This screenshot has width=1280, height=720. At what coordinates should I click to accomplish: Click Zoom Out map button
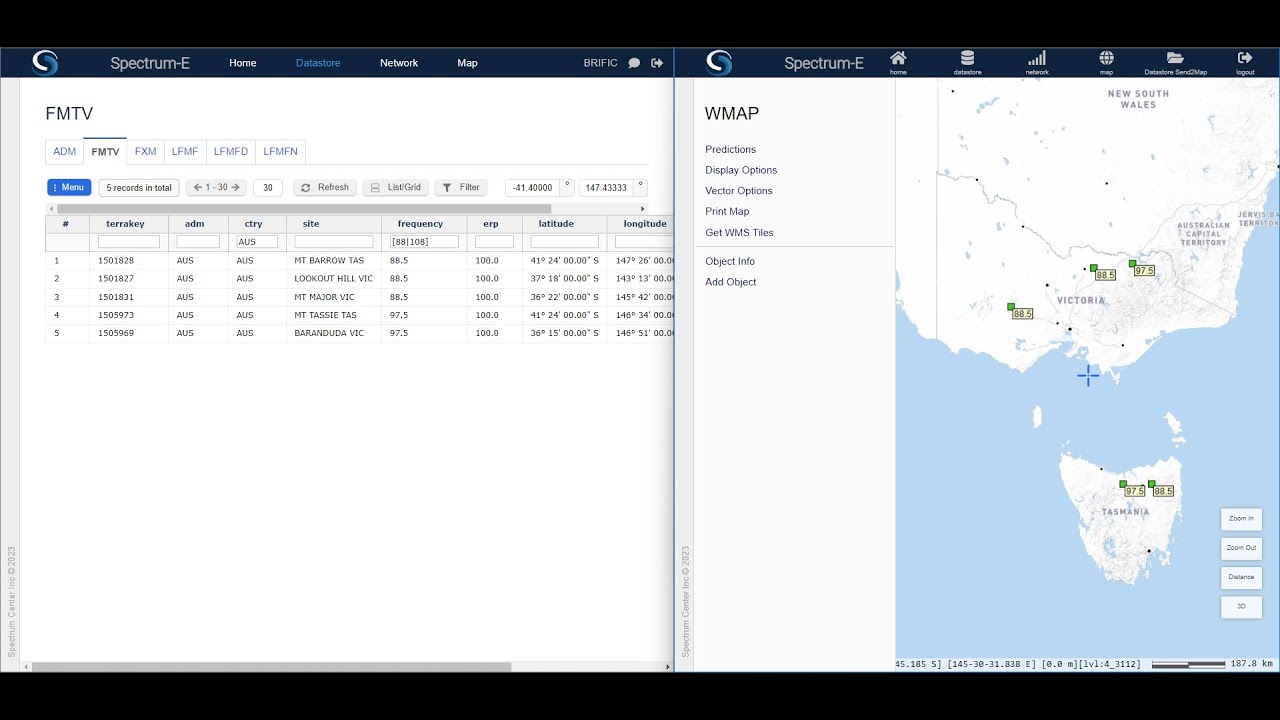point(1241,548)
